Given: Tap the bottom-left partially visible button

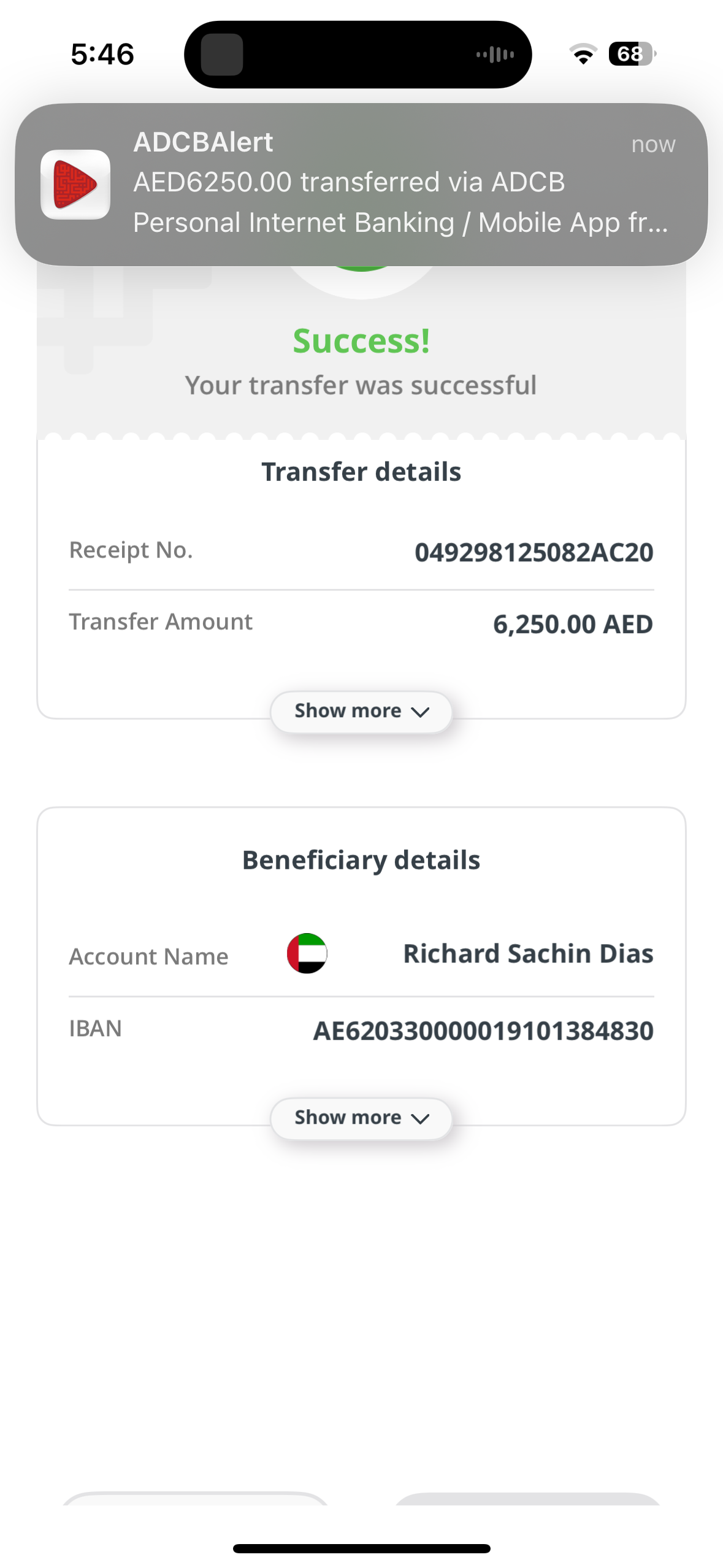Looking at the screenshot, I should [195, 1499].
